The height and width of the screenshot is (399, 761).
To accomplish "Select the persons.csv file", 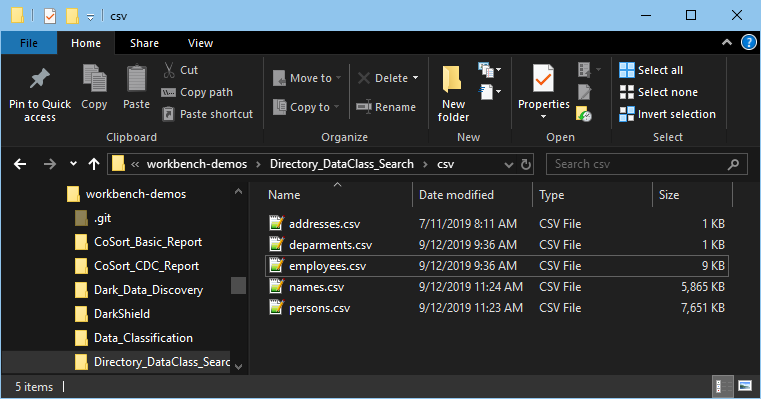I will (x=497, y=308).
